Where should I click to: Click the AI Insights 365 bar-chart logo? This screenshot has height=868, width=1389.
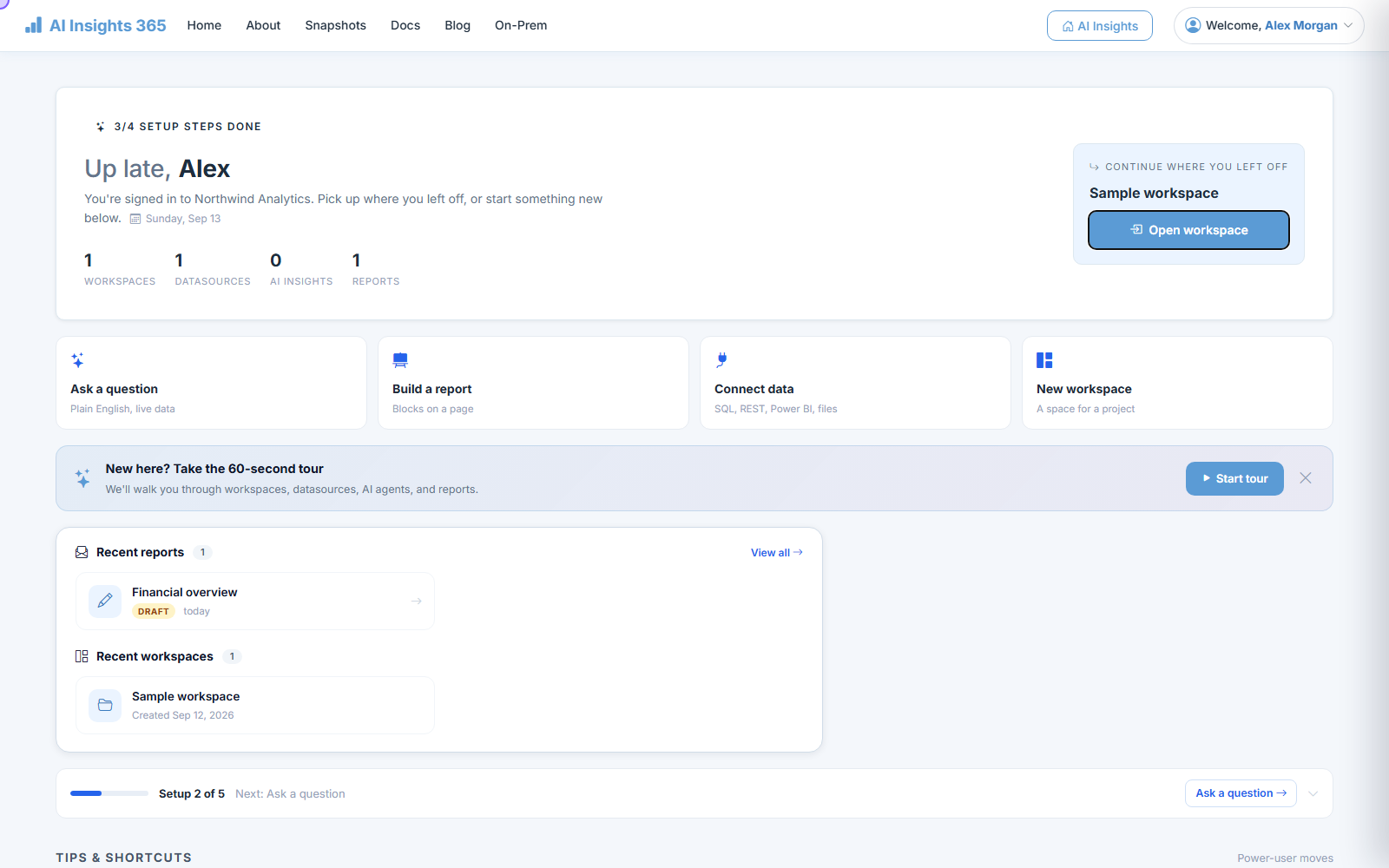(33, 25)
